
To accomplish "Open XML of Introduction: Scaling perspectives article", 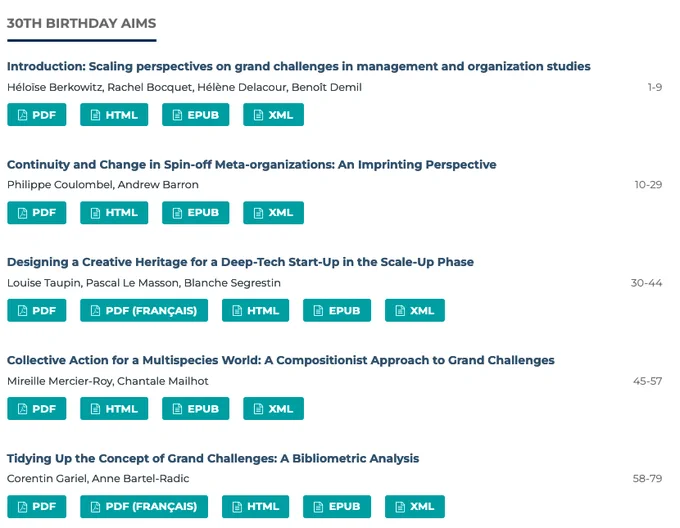I will [x=273, y=114].
